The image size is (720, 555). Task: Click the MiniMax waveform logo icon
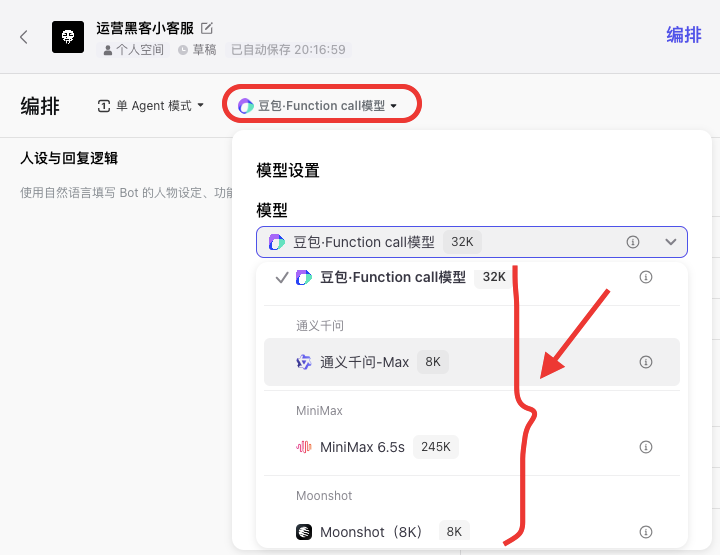pos(304,447)
